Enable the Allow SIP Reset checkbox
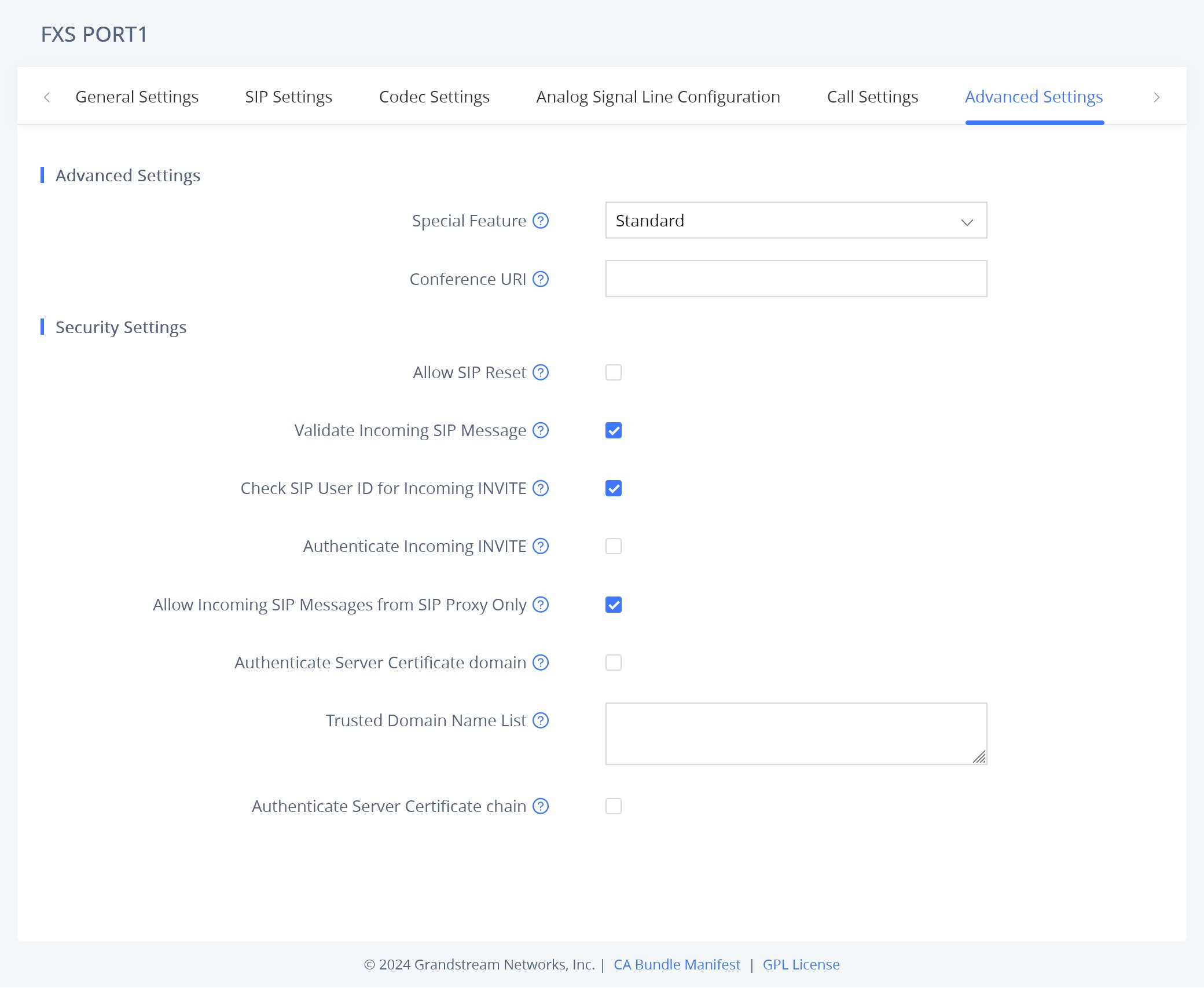Viewport: 1204px width, 988px height. (x=613, y=372)
